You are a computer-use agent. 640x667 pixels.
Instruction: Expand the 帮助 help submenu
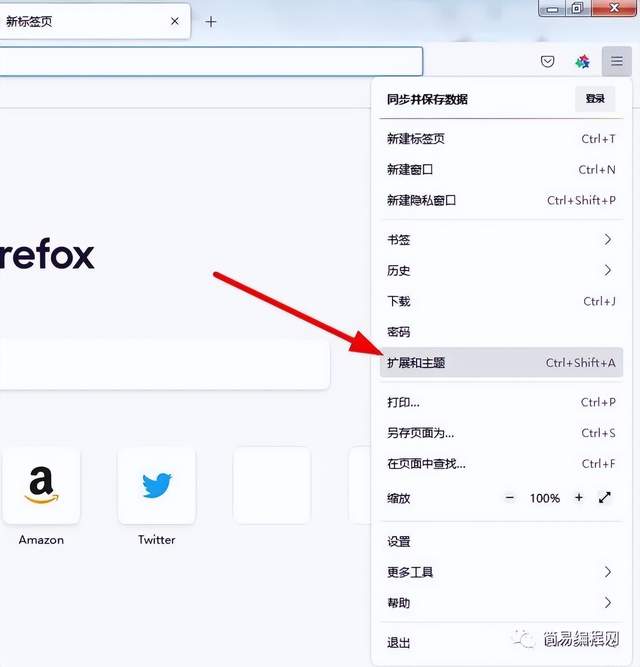[501, 603]
